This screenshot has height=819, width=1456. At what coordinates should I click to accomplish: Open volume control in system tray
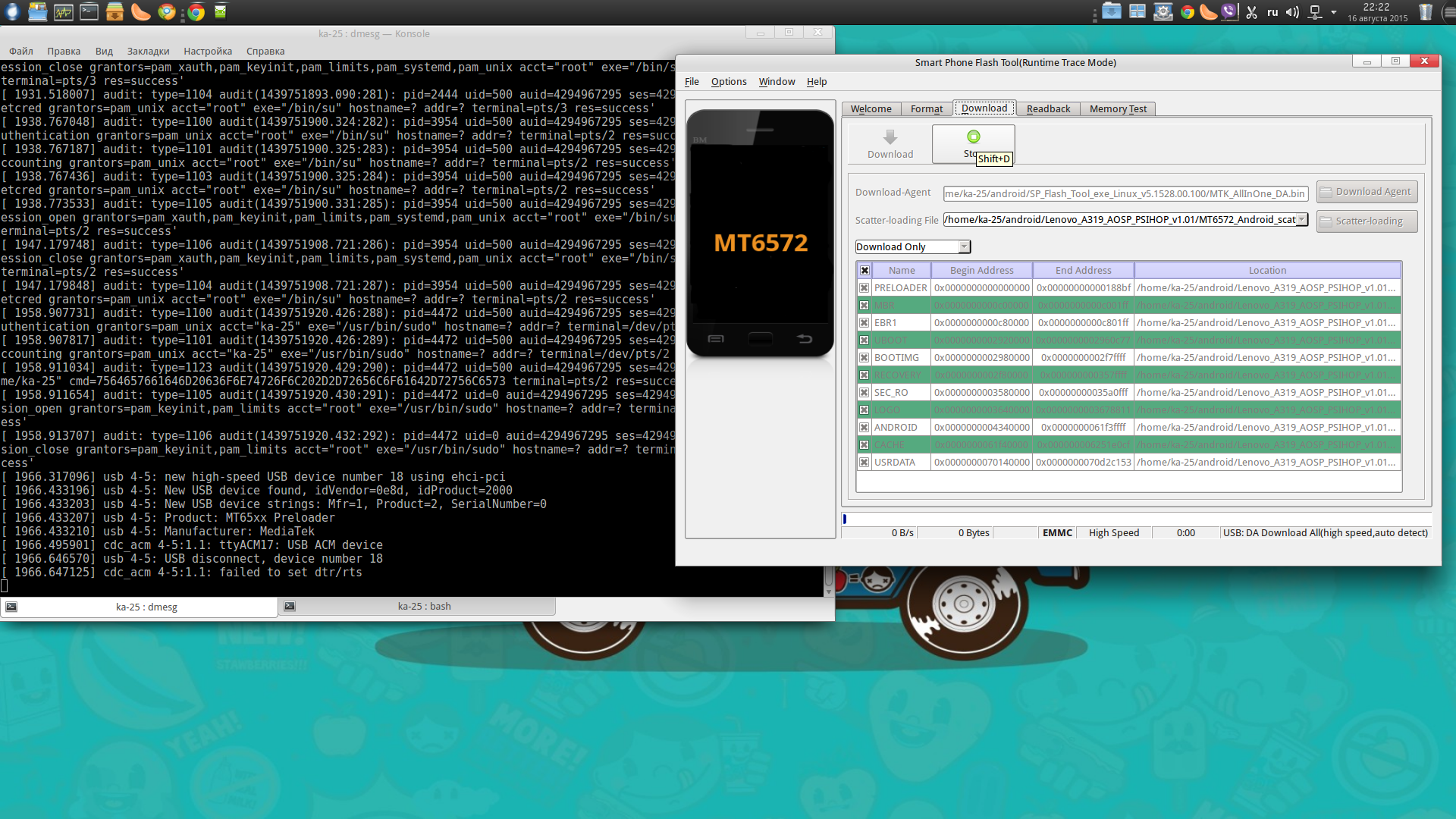point(1292,12)
